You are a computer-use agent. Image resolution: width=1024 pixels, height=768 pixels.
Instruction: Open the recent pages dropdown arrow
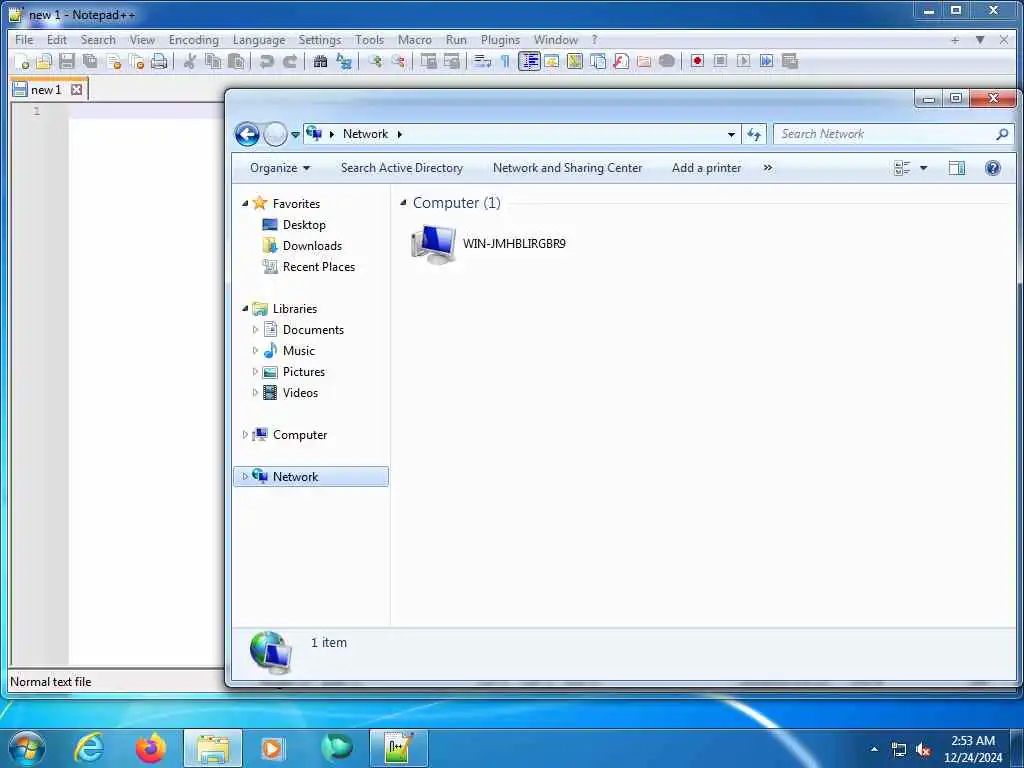295,135
